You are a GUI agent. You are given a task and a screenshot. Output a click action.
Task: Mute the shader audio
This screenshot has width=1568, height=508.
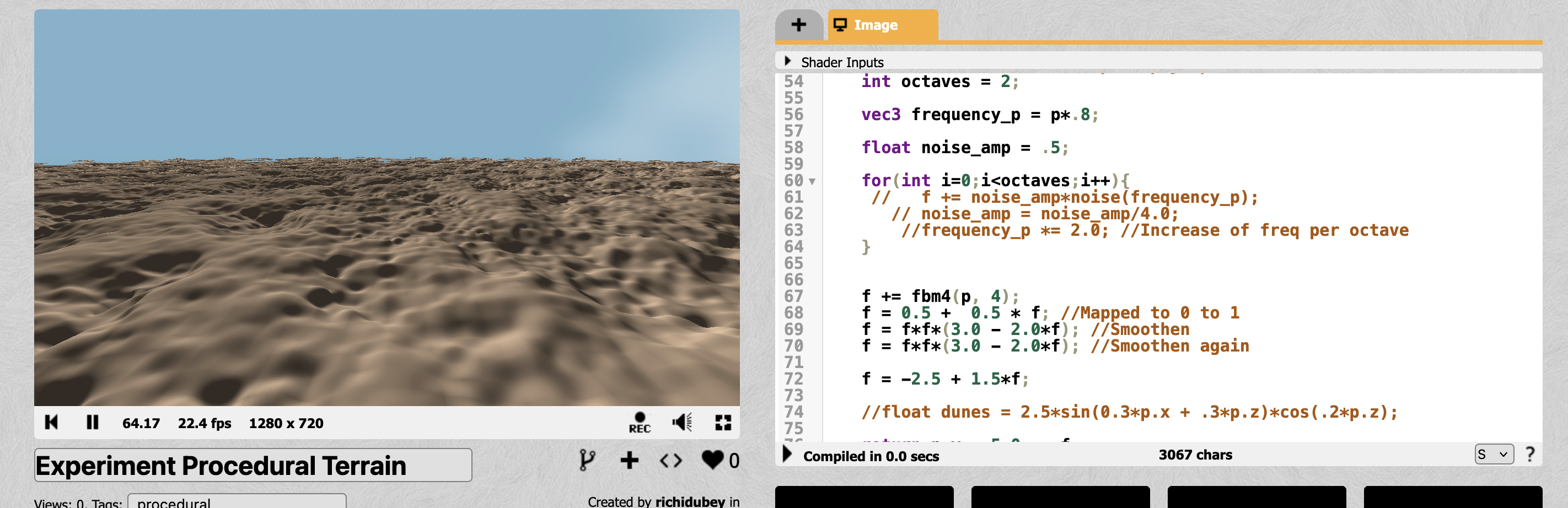[682, 422]
